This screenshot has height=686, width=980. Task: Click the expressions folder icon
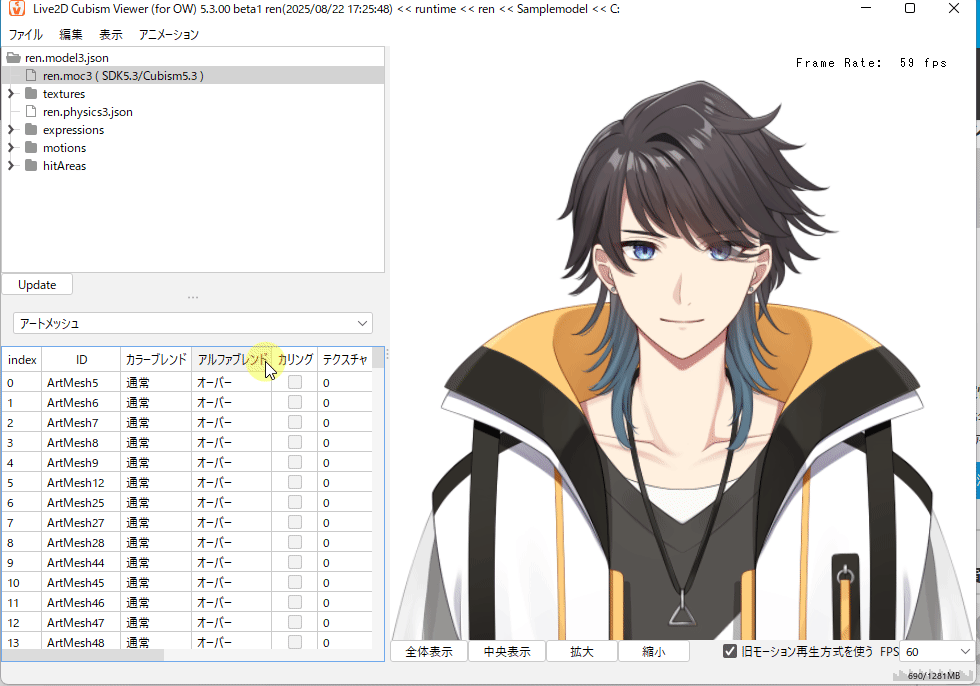click(31, 130)
